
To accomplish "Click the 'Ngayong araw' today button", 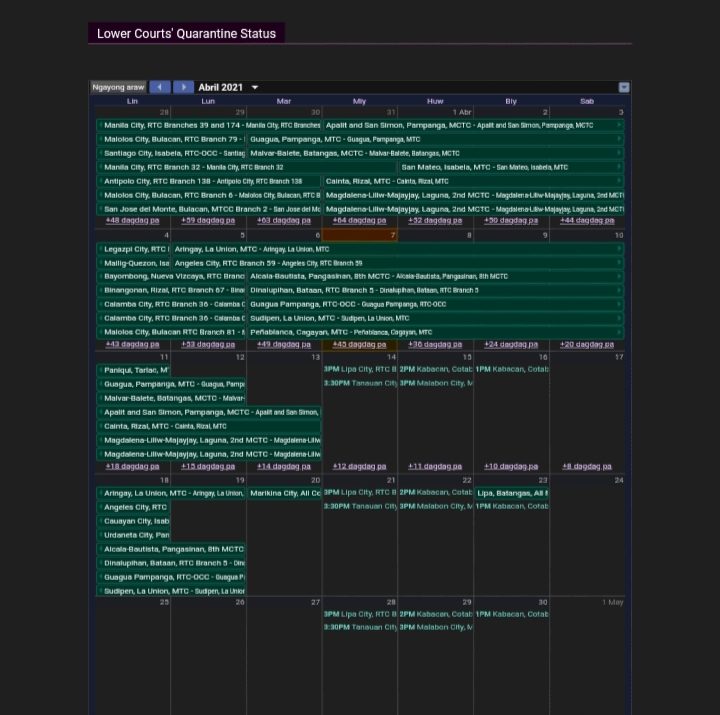I will point(119,88).
